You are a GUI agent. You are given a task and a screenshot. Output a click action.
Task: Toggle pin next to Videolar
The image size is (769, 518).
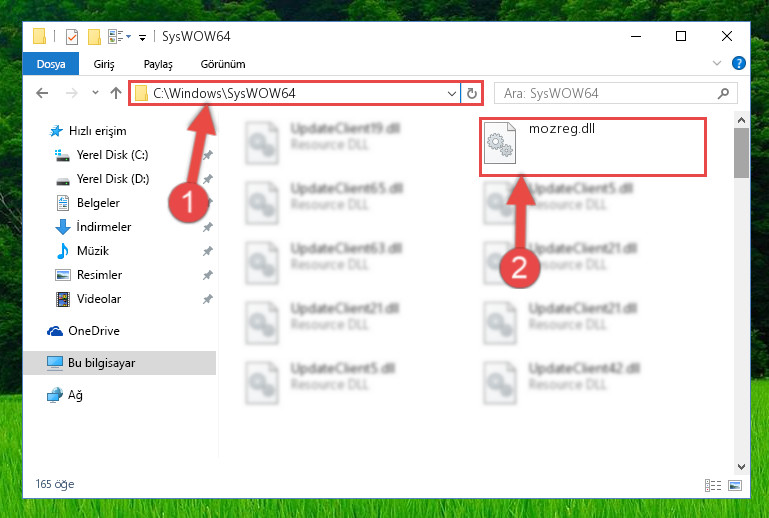(x=208, y=299)
